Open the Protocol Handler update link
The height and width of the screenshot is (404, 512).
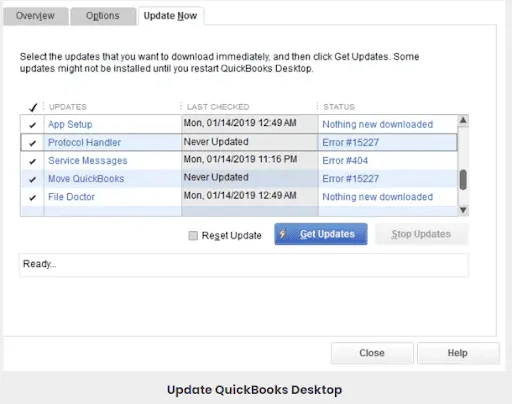tap(84, 142)
